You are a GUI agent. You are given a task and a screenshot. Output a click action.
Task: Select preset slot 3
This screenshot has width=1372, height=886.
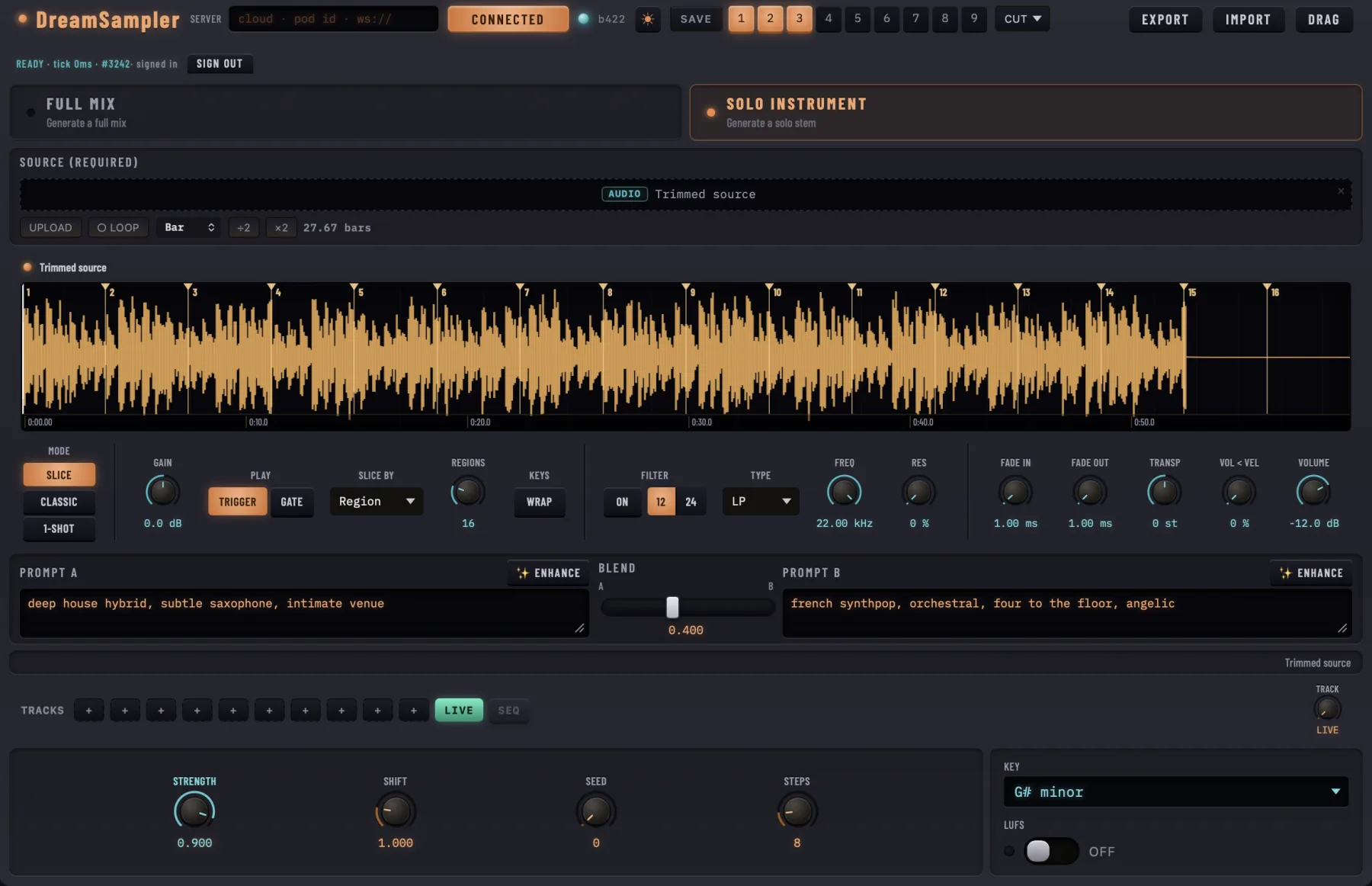799,19
